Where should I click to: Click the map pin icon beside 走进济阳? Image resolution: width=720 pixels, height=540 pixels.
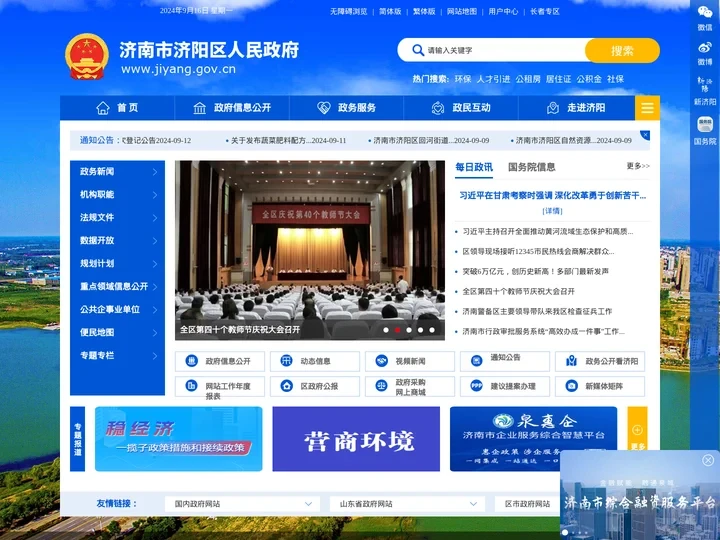tap(553, 108)
